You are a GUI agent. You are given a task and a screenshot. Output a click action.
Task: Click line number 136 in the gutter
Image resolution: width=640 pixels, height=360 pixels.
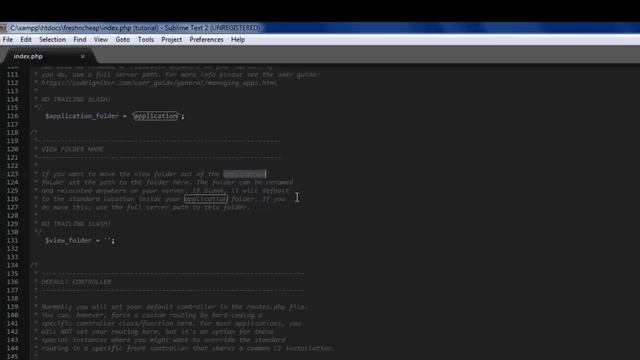pyautogui.click(x=13, y=282)
